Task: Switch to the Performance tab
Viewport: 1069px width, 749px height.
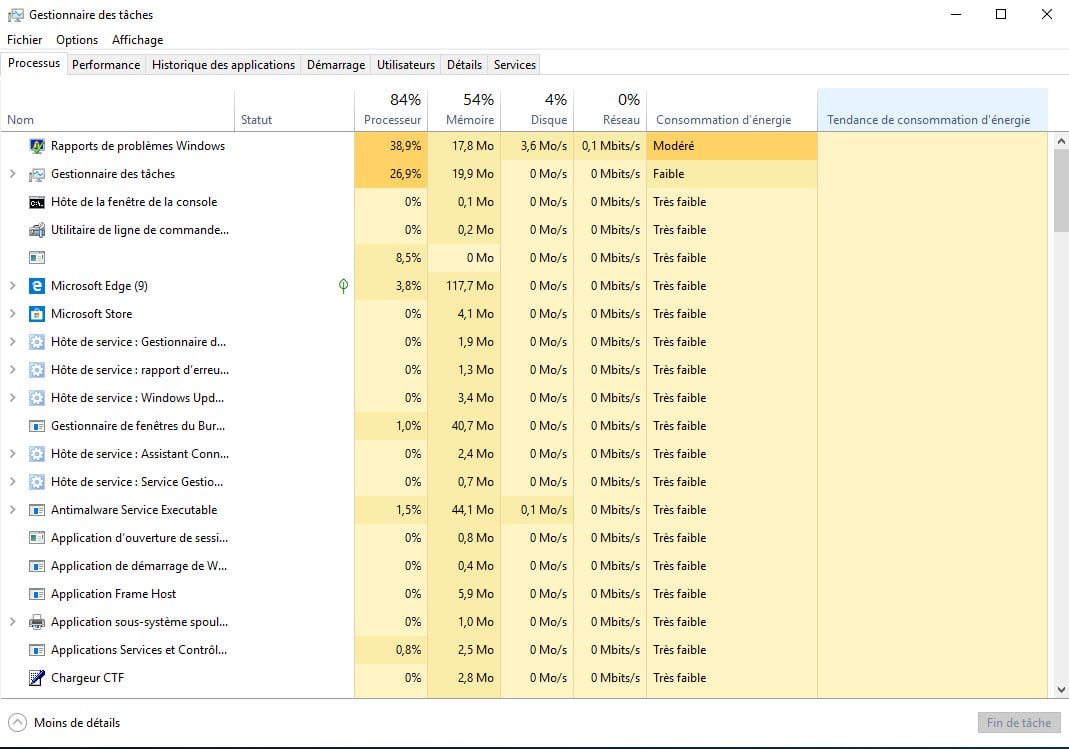Action: (x=106, y=64)
